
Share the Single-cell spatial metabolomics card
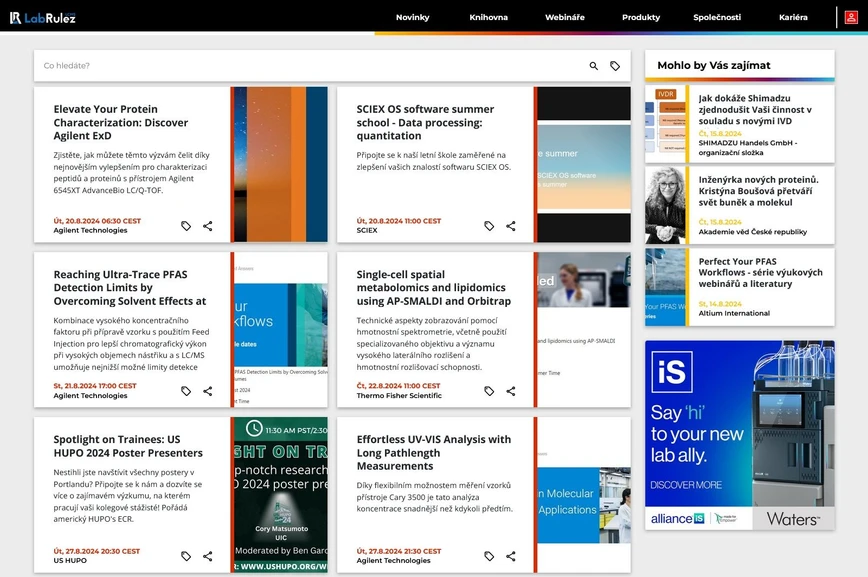point(510,391)
